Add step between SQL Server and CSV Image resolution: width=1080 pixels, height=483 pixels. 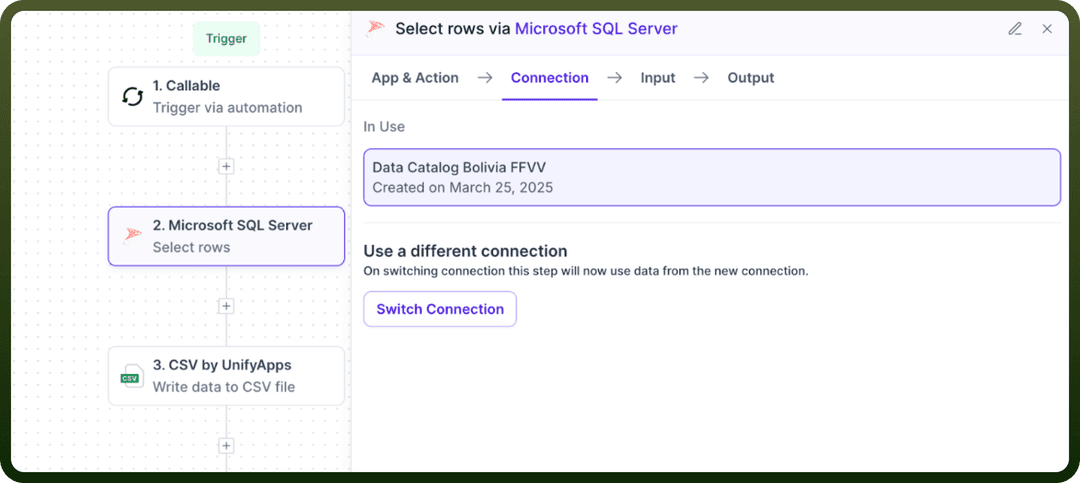pos(226,306)
